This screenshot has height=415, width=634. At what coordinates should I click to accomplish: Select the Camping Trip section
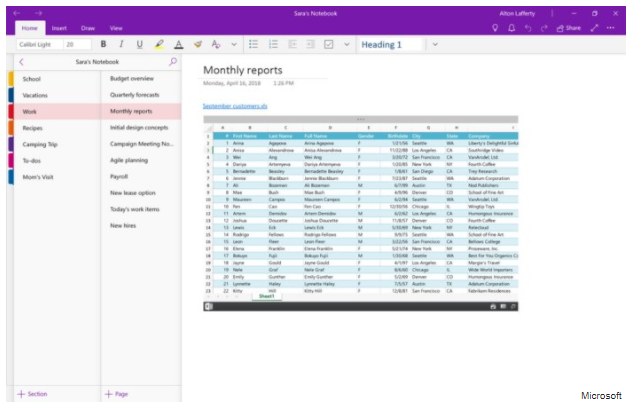click(57, 144)
